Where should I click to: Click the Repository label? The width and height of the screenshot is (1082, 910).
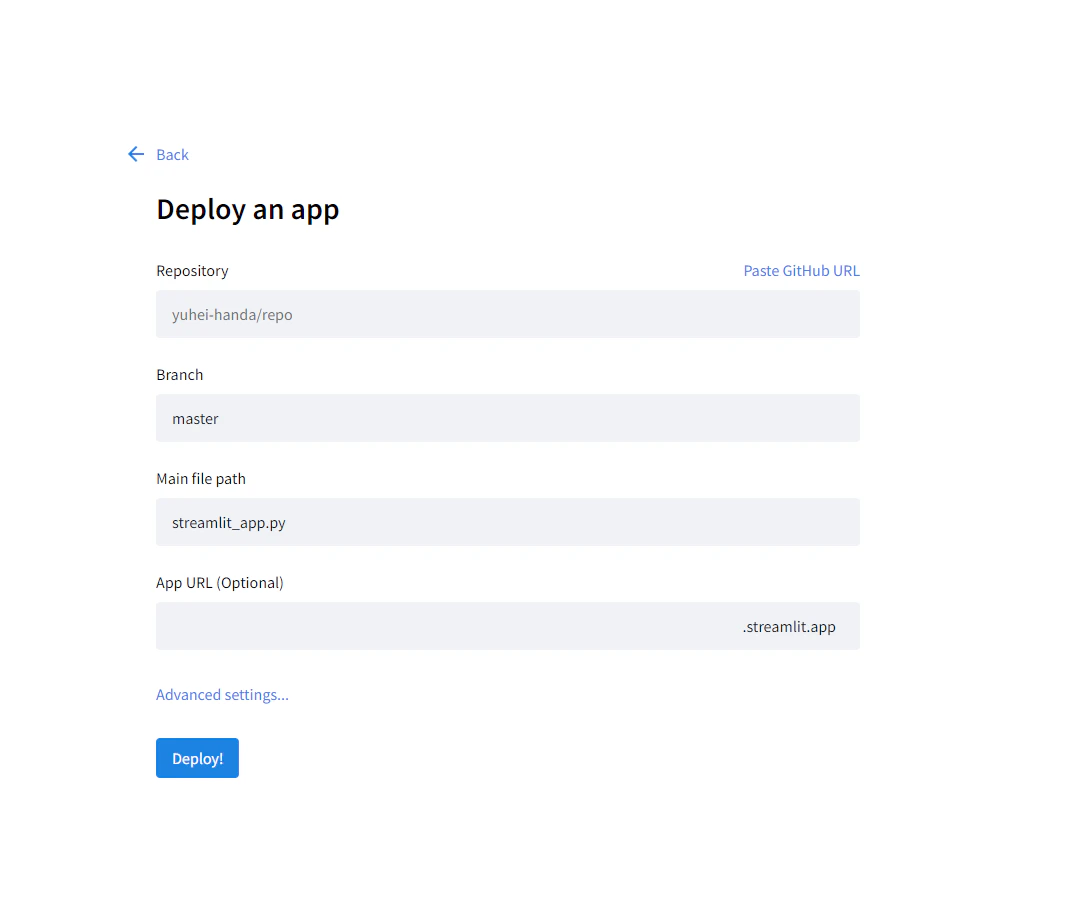(x=193, y=271)
